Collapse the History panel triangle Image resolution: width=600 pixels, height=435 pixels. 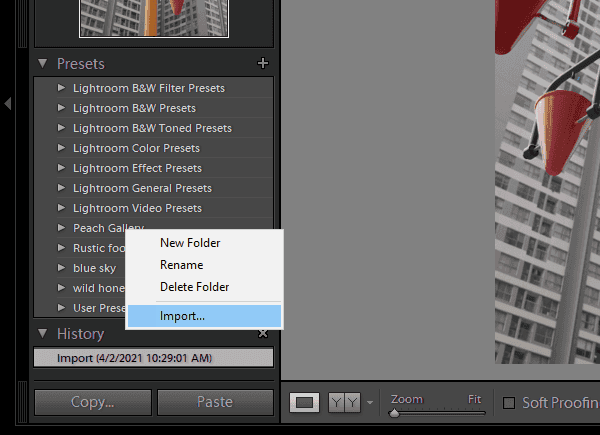[42, 334]
